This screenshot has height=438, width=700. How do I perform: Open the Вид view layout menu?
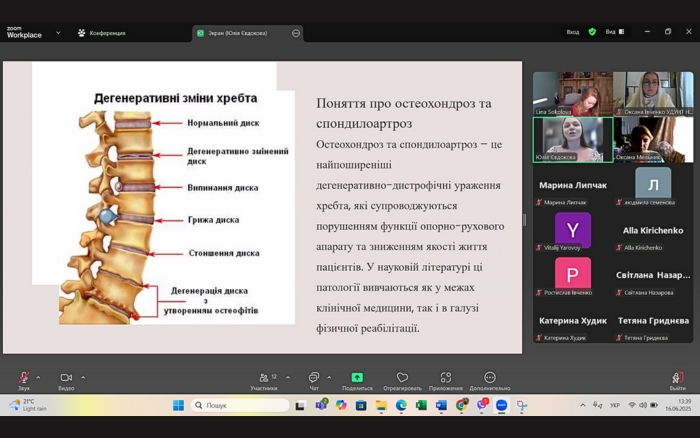613,32
